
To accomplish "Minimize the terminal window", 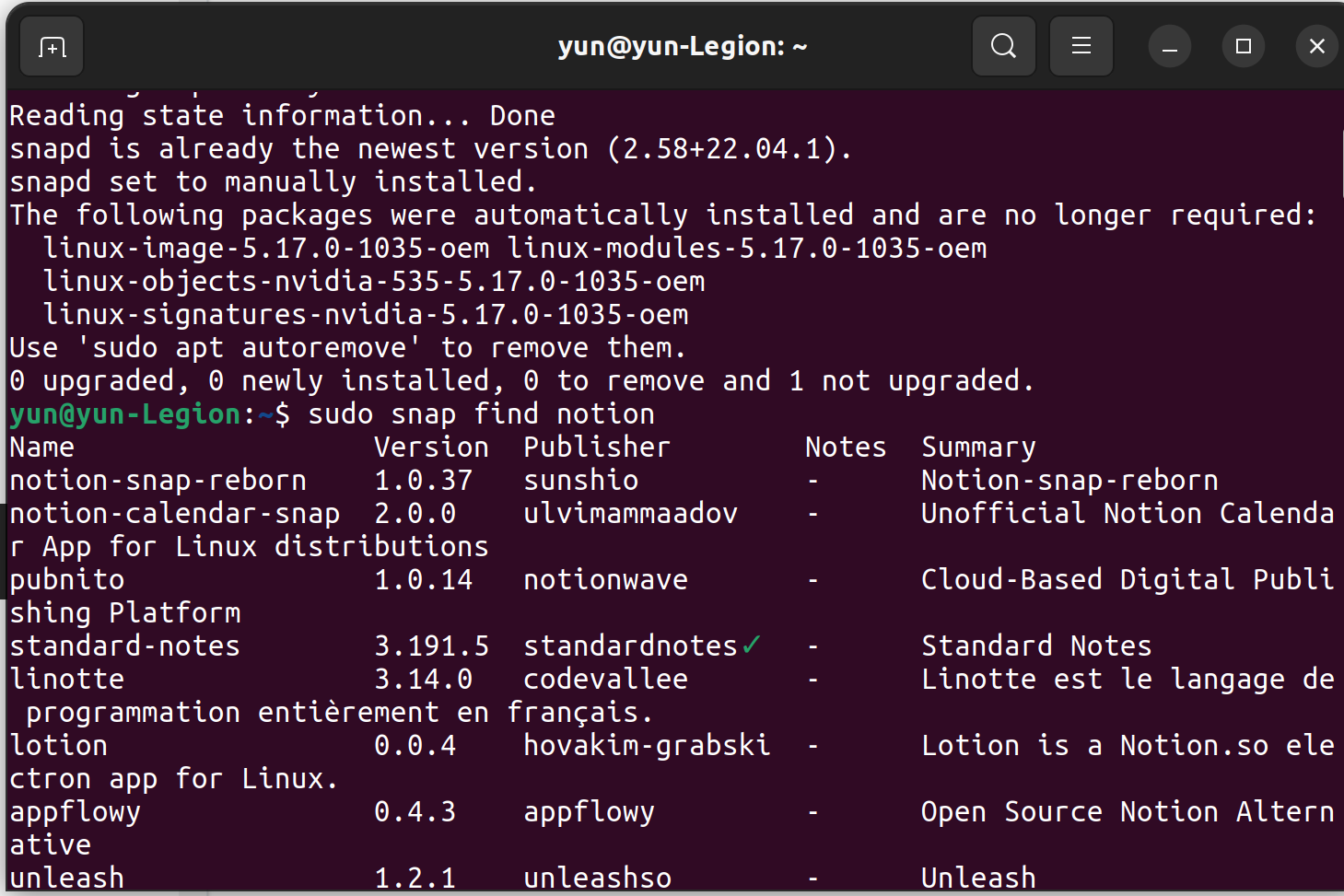I will pos(1170,46).
